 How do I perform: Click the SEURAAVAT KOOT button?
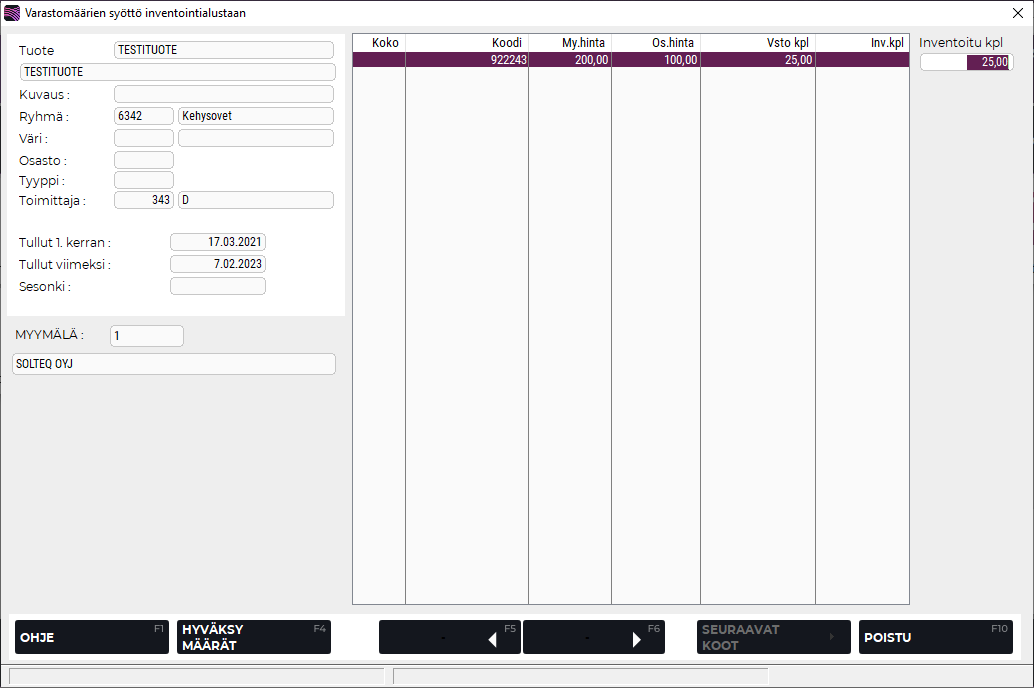(x=773, y=637)
